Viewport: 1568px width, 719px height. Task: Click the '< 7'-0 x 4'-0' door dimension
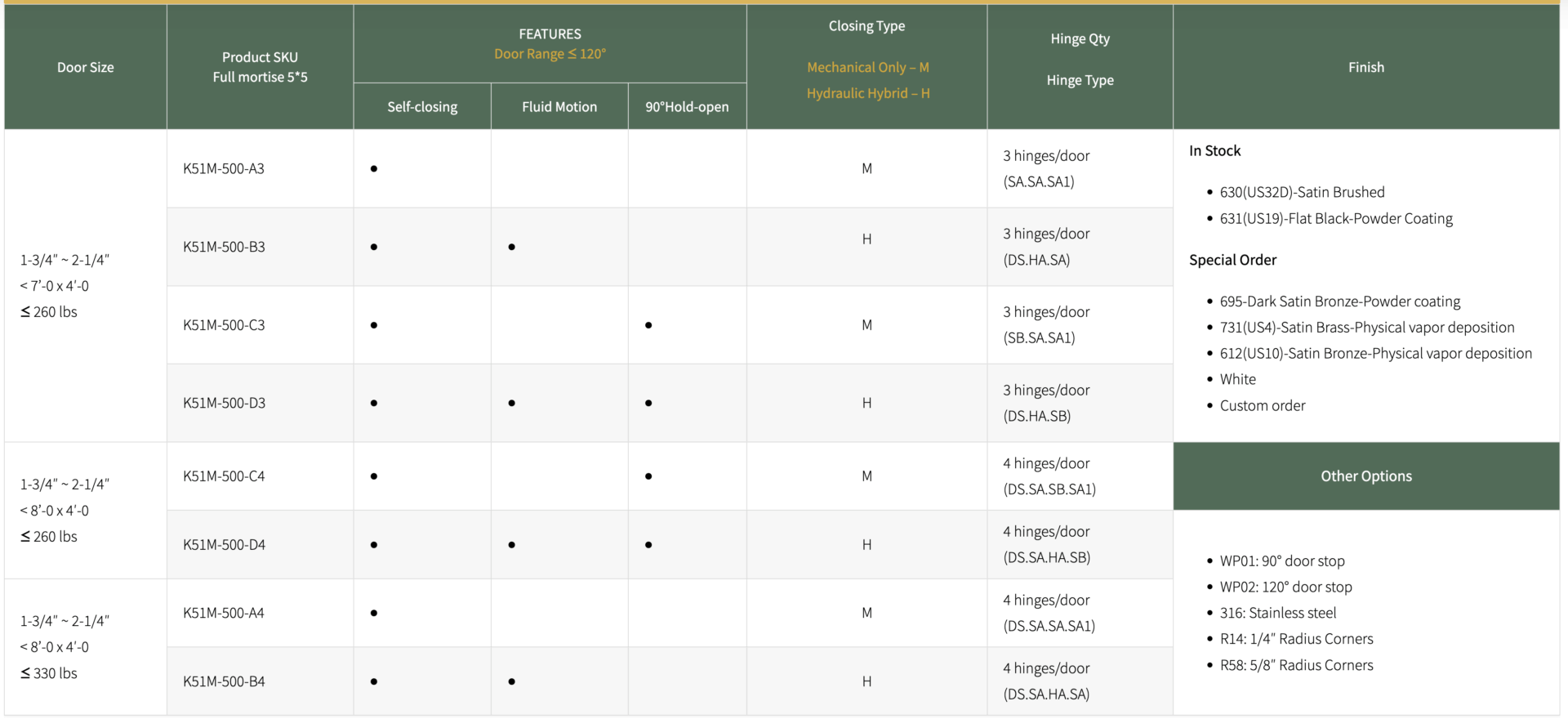(x=55, y=286)
